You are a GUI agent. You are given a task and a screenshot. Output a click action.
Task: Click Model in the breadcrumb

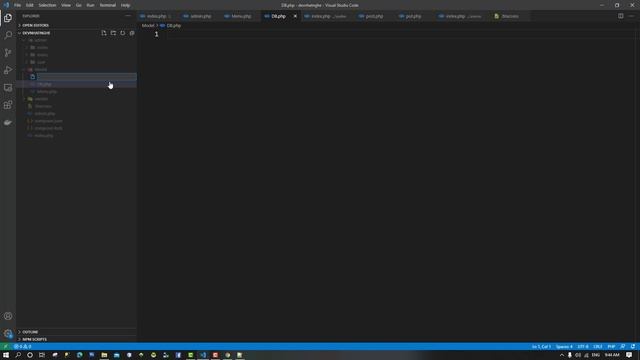pos(148,26)
